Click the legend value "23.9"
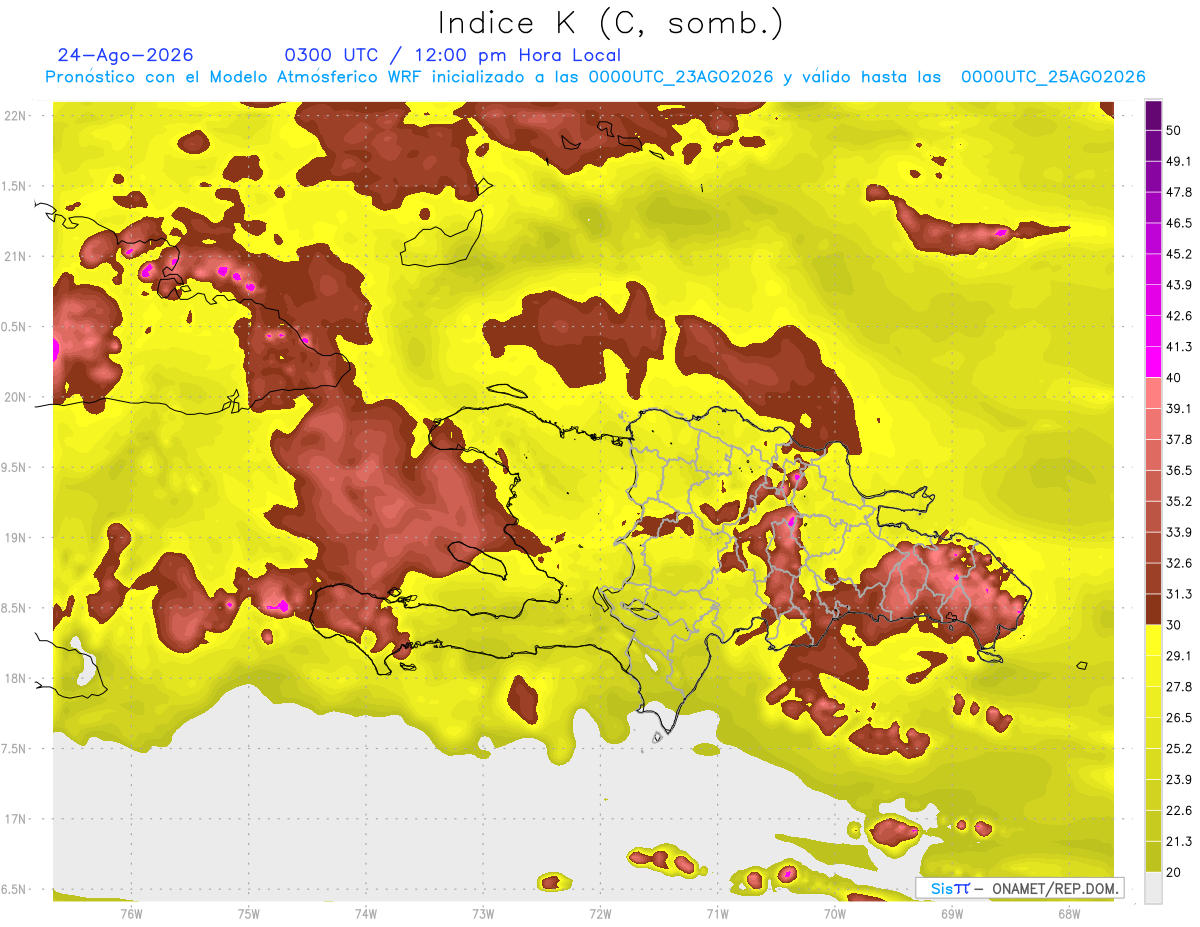 click(x=1180, y=780)
